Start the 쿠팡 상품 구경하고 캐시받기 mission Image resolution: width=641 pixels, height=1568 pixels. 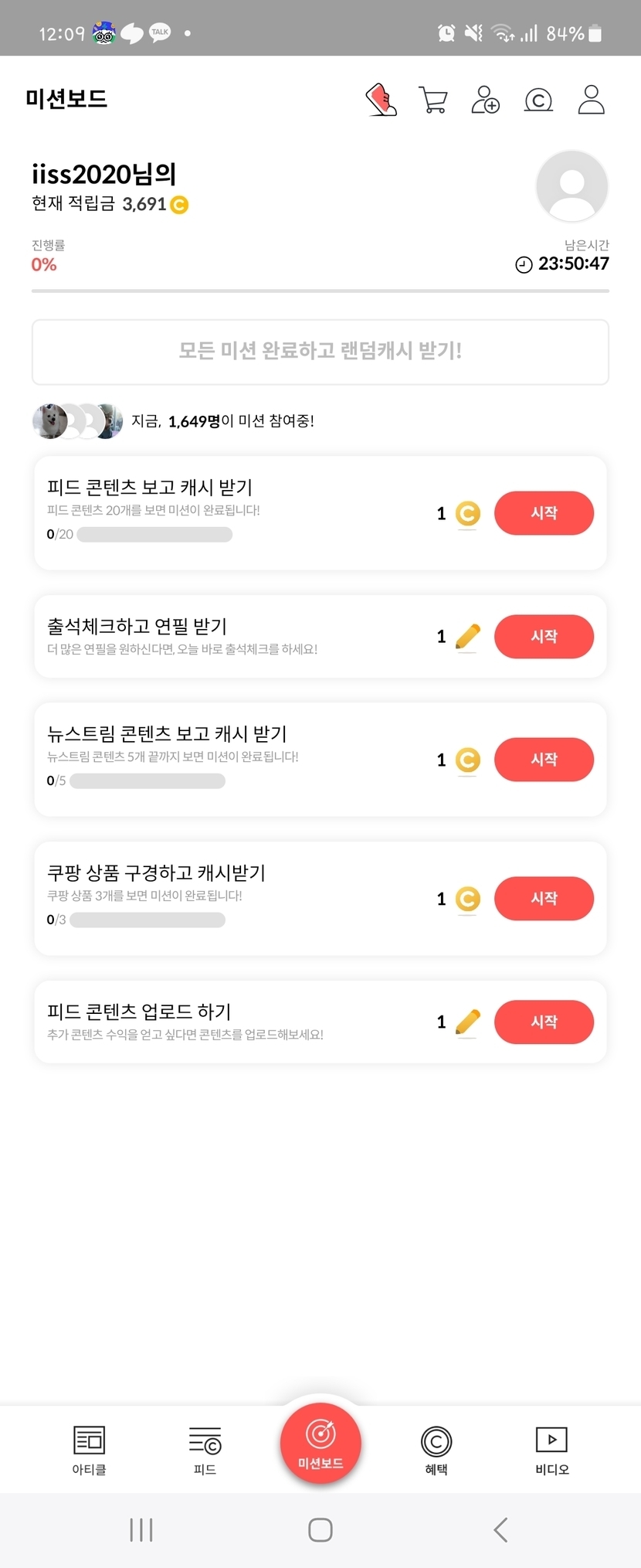coord(544,899)
